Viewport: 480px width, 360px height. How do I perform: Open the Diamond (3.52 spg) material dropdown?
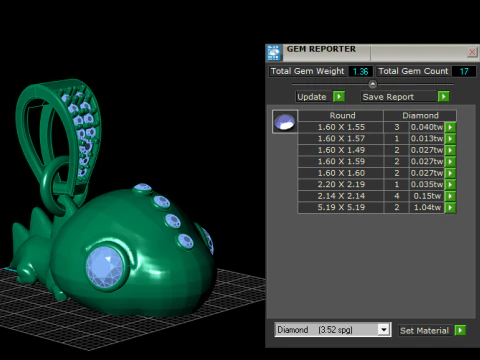coord(384,330)
